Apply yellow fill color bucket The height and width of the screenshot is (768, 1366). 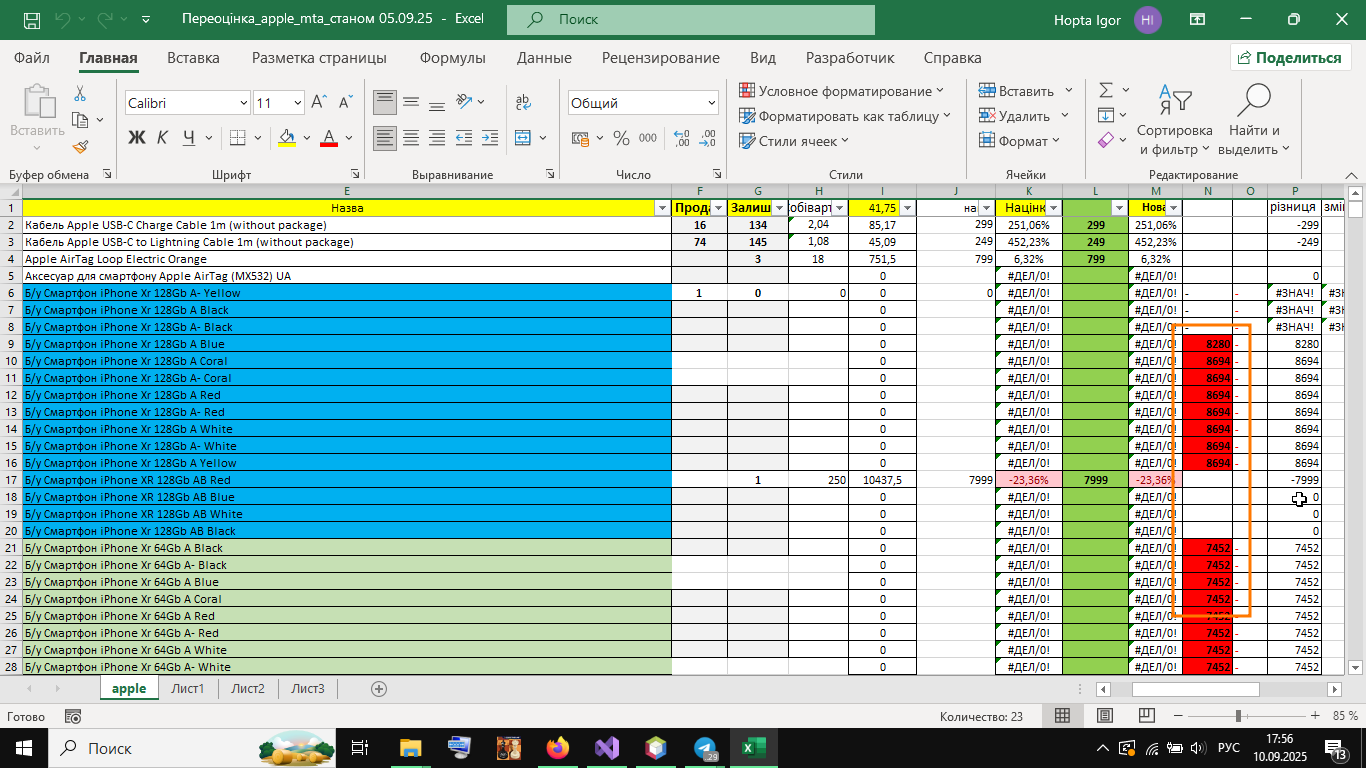coord(287,138)
